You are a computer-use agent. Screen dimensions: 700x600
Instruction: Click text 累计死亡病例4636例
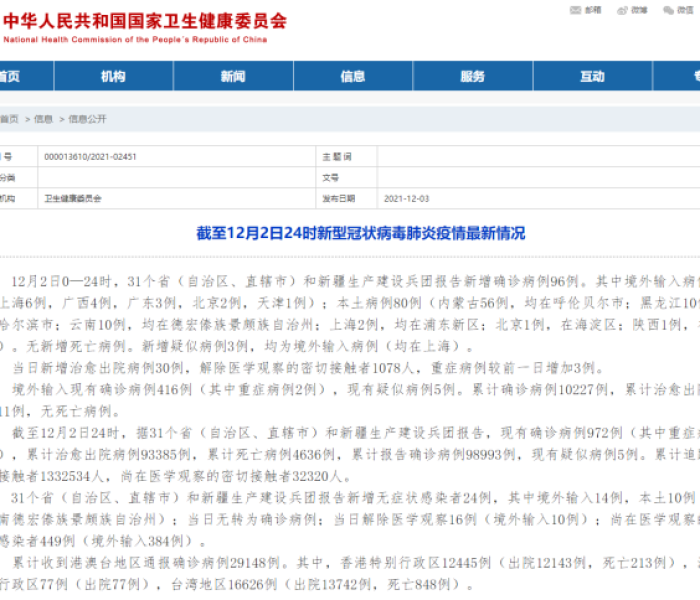point(271,454)
